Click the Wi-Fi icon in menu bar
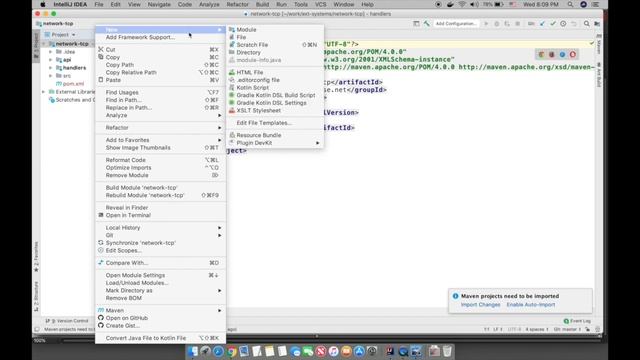The height and width of the screenshot is (360, 640). [462, 4]
